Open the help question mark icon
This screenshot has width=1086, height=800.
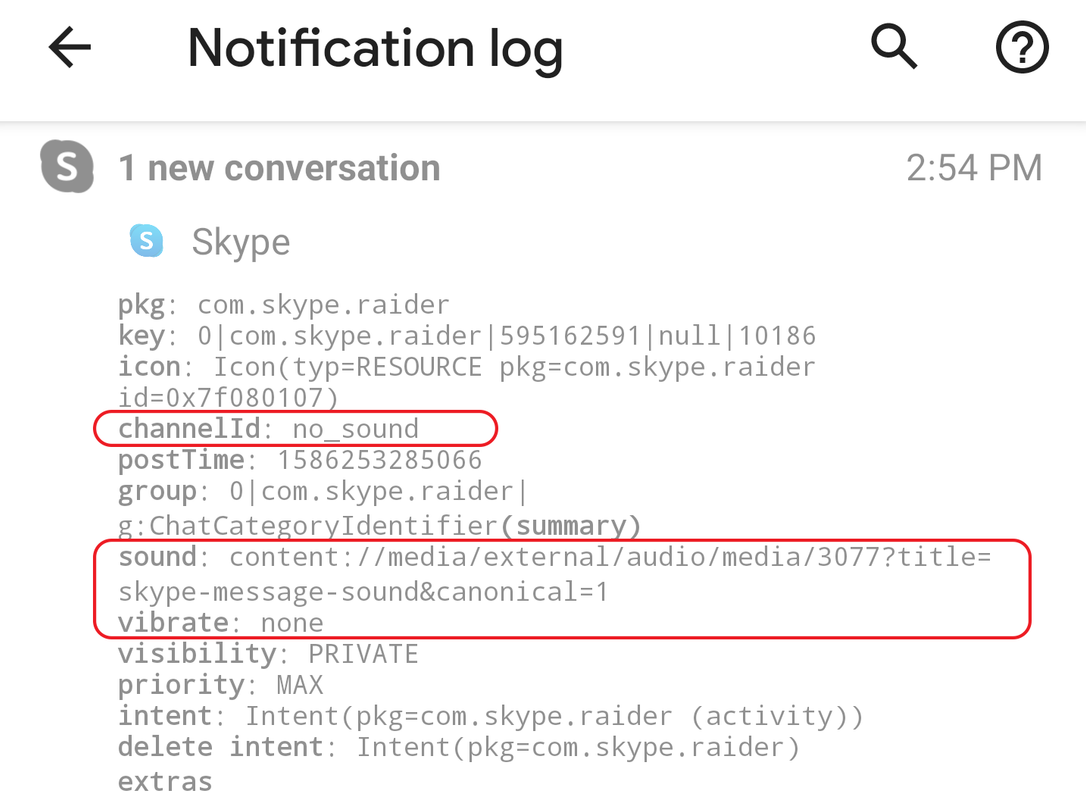[1022, 47]
